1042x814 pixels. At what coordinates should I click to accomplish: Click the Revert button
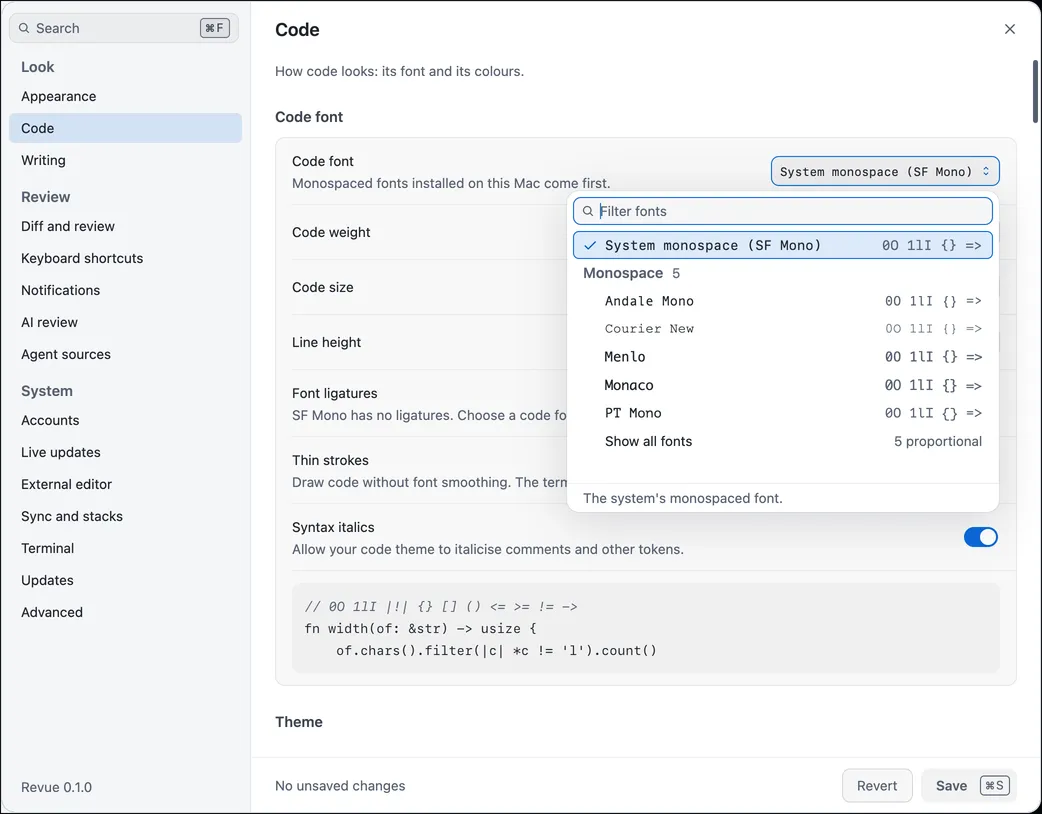coord(877,785)
